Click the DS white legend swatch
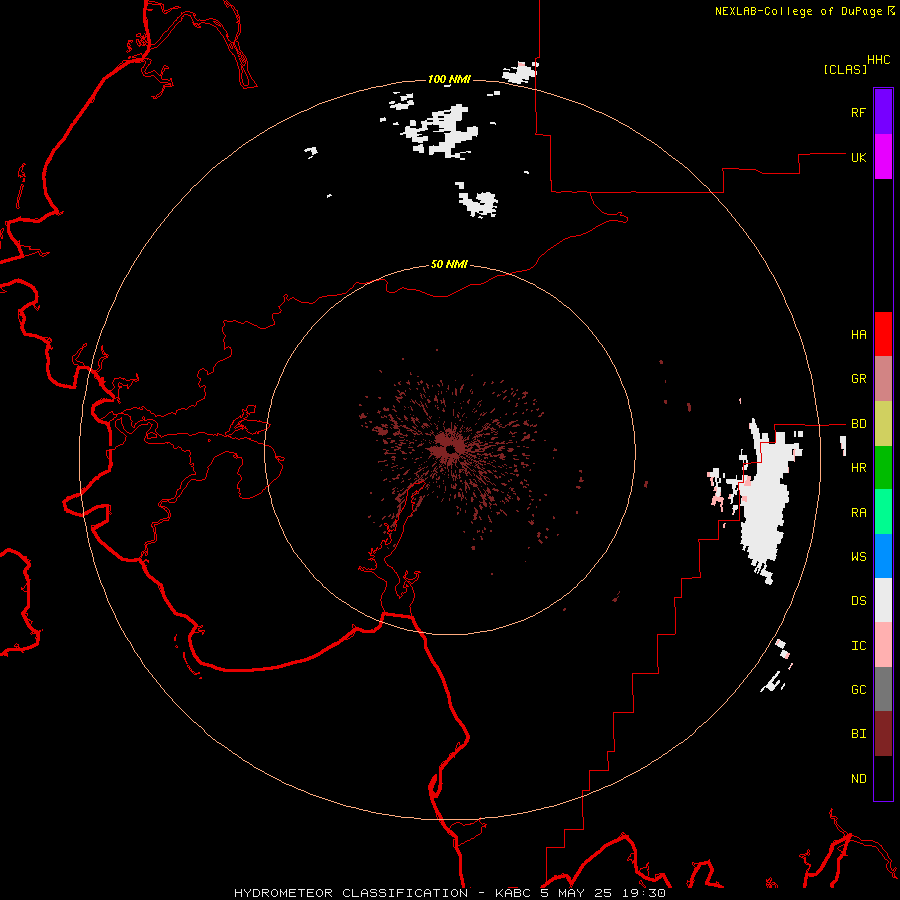Image resolution: width=900 pixels, height=900 pixels. click(x=883, y=600)
